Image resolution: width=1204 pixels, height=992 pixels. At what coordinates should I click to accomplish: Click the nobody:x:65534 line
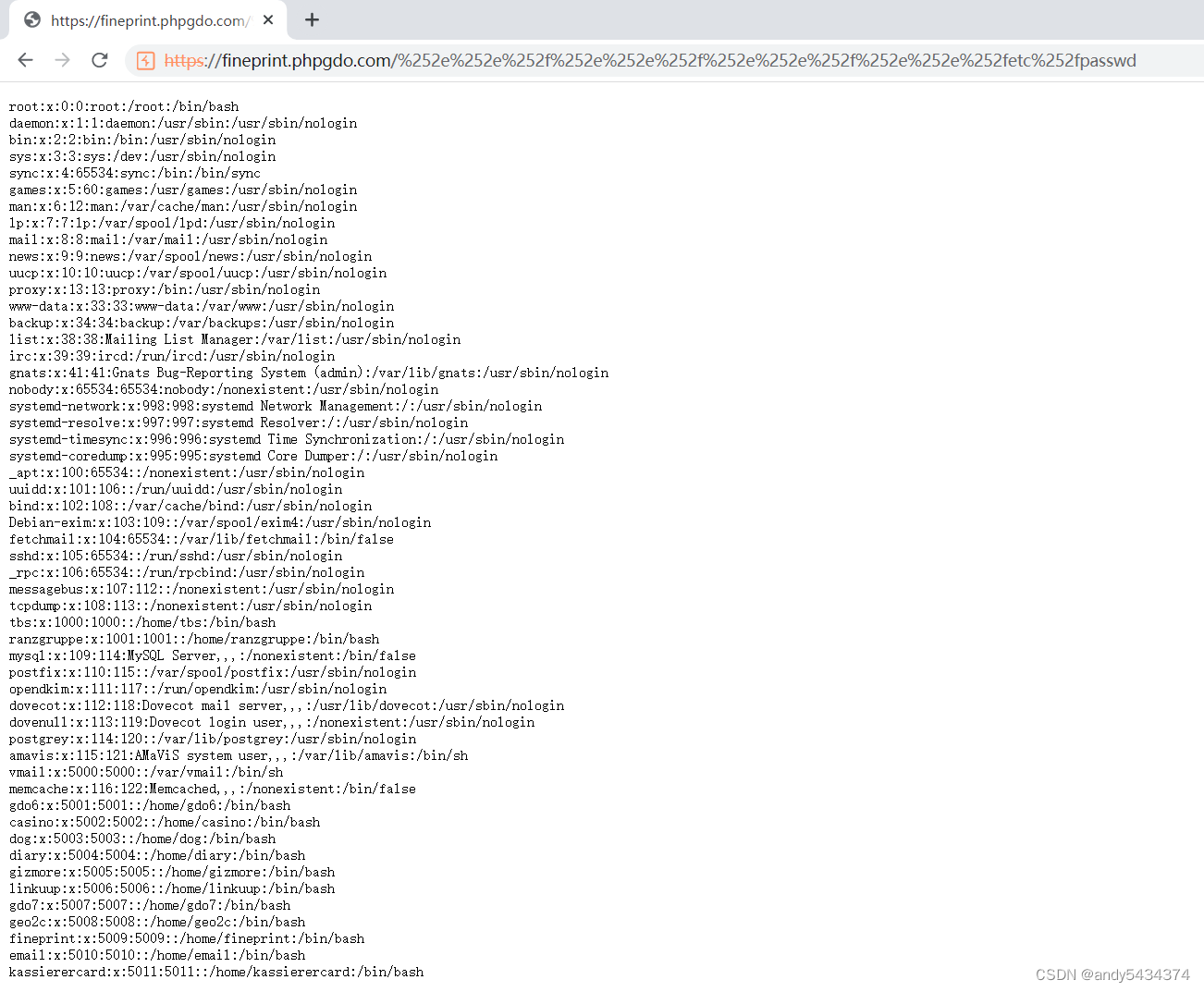coord(224,389)
